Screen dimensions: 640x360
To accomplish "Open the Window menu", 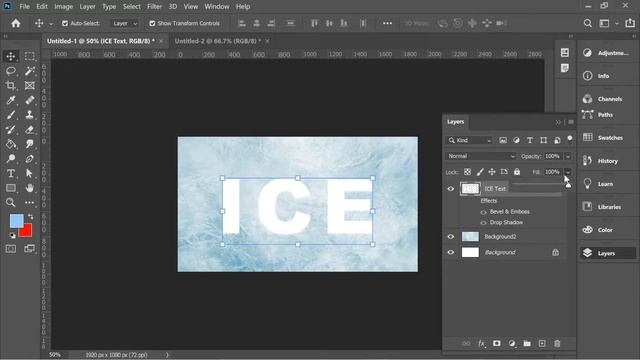I will [217, 7].
